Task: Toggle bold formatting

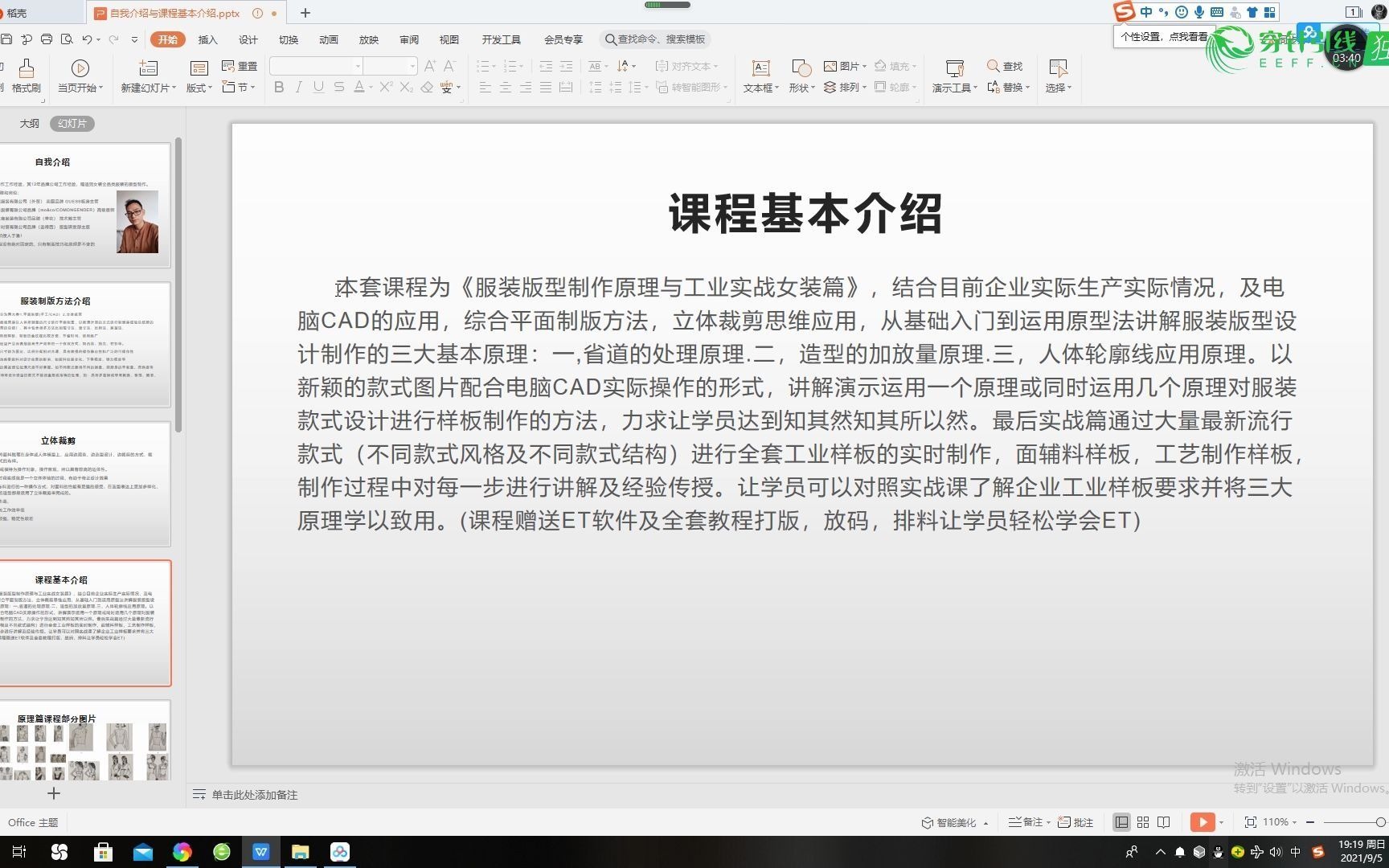Action: [279, 88]
